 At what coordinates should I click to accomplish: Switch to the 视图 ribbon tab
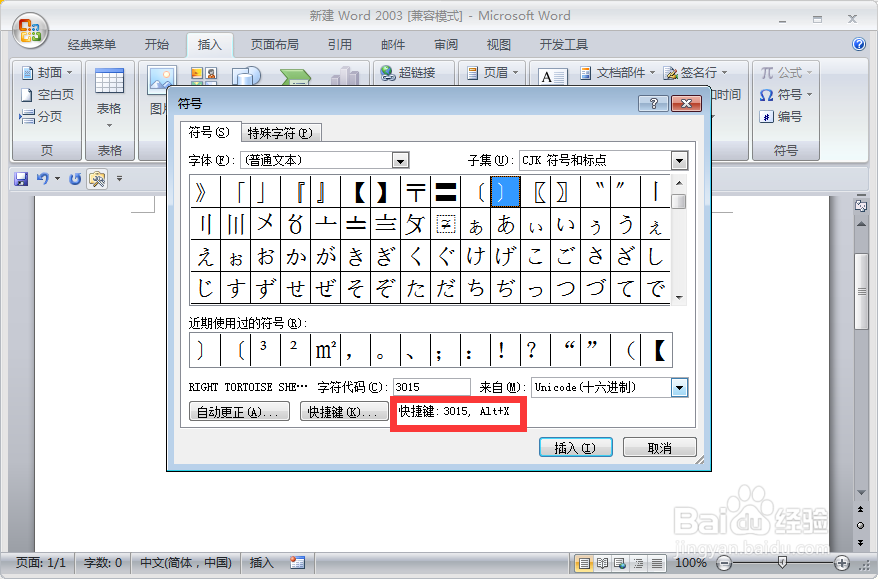click(x=499, y=45)
